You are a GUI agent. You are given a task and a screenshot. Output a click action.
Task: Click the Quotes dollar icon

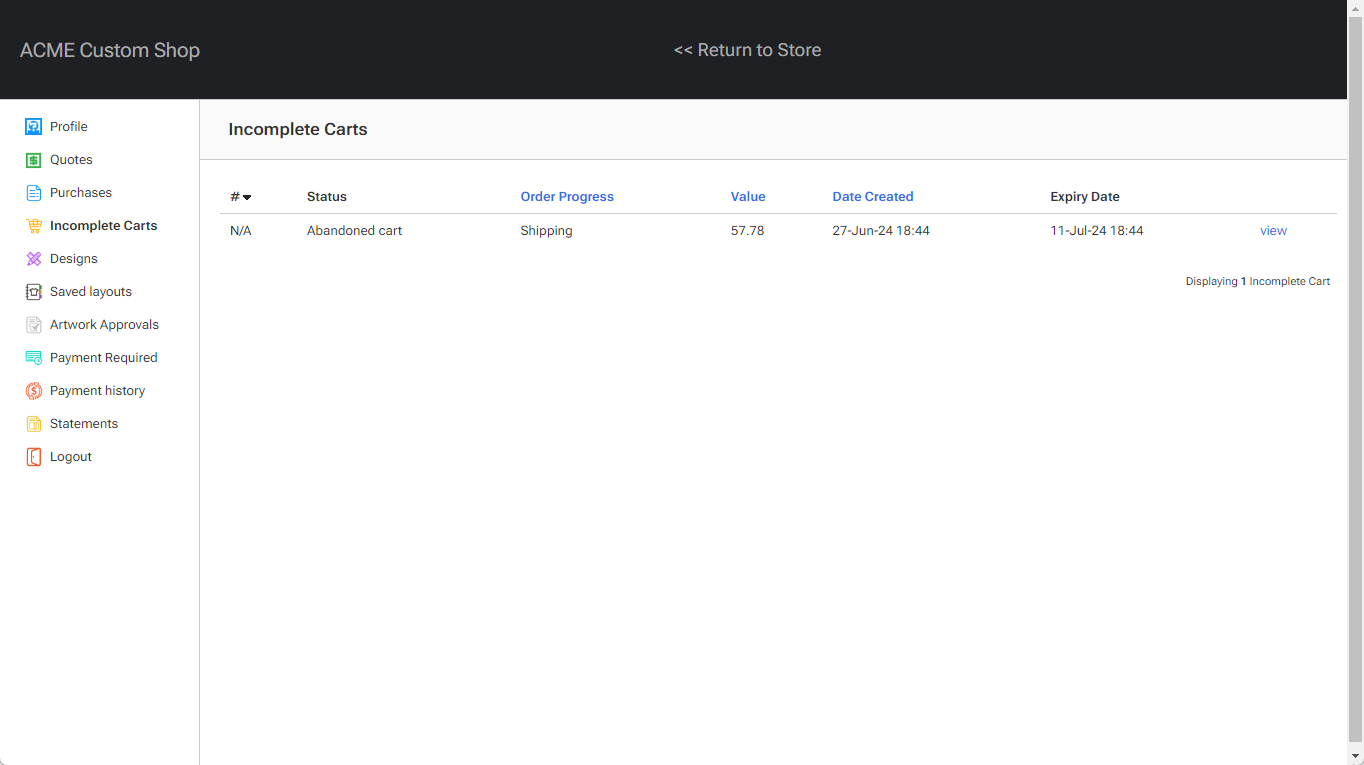coord(33,159)
